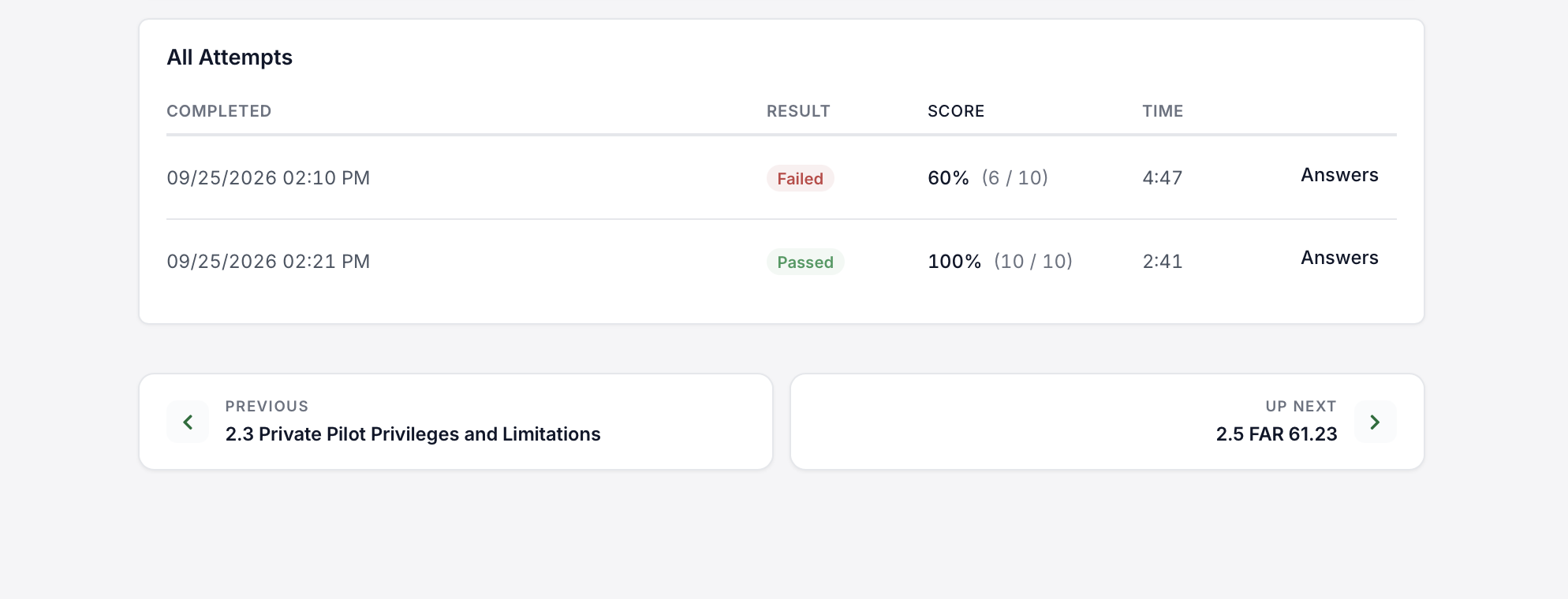Click the up next right chevron icon
1568x599 pixels.
[1375, 422]
